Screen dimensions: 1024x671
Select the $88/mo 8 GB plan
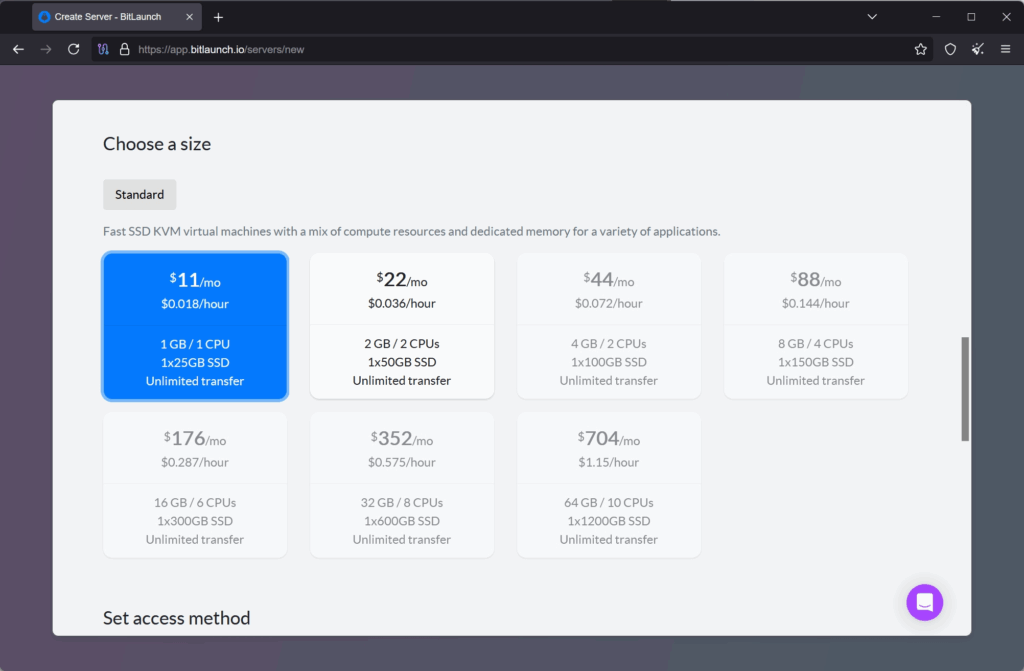816,326
